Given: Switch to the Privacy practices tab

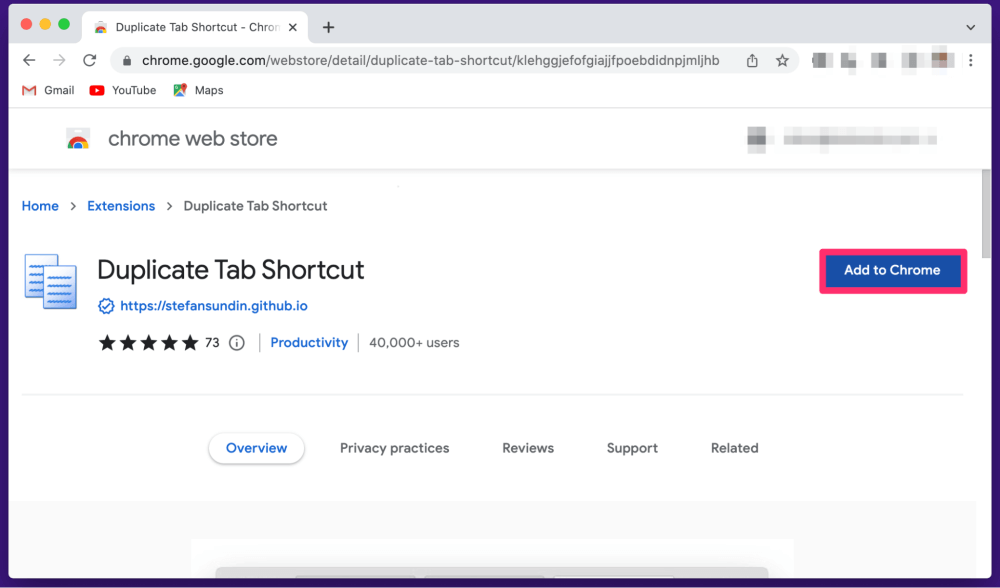Looking at the screenshot, I should [x=395, y=448].
